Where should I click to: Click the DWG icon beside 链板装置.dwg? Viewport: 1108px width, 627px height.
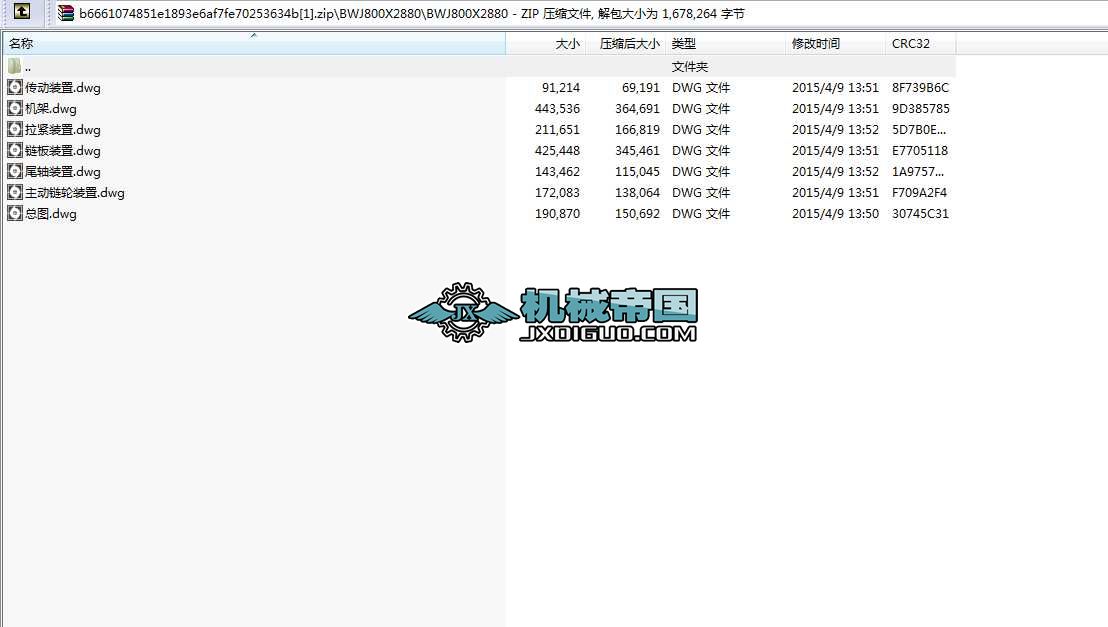pos(13,150)
